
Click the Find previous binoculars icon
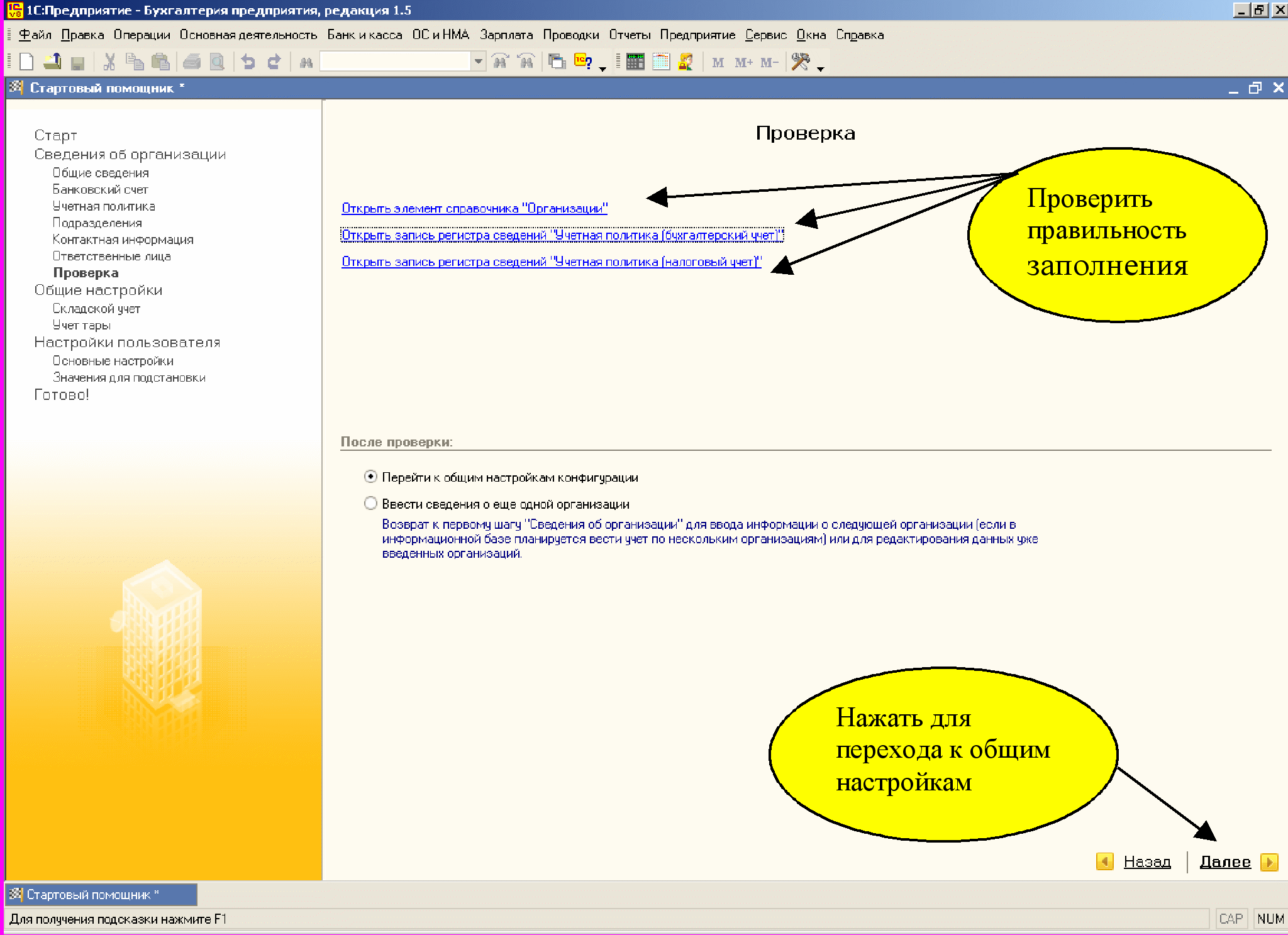[526, 62]
